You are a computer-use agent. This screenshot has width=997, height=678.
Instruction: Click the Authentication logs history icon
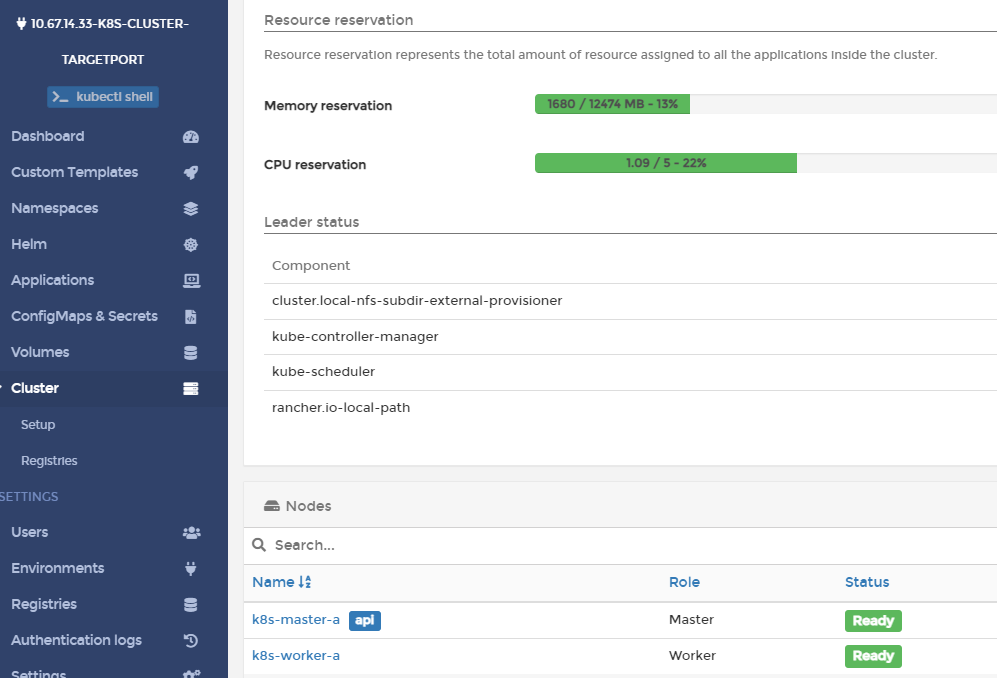[191, 641]
